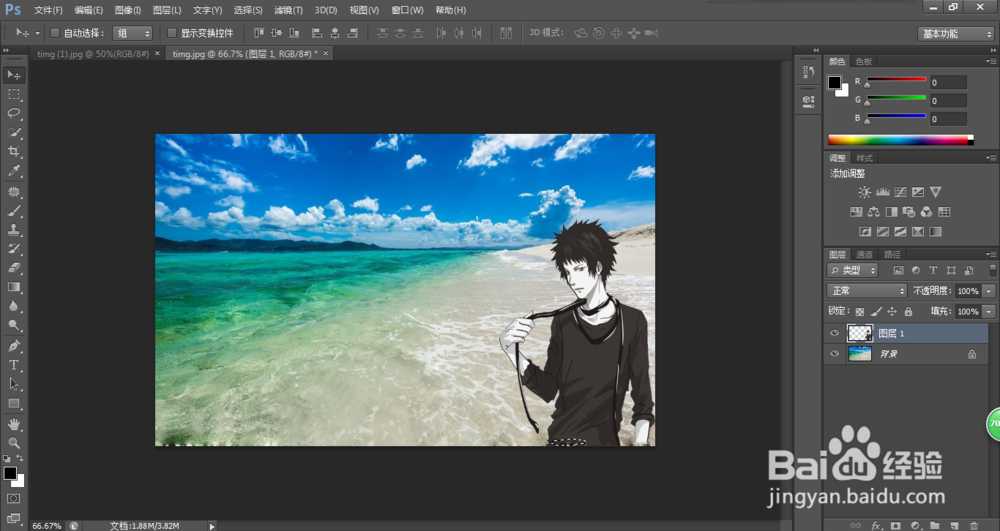Open the Layers panel flyout menu
1000x531 pixels.
990,254
